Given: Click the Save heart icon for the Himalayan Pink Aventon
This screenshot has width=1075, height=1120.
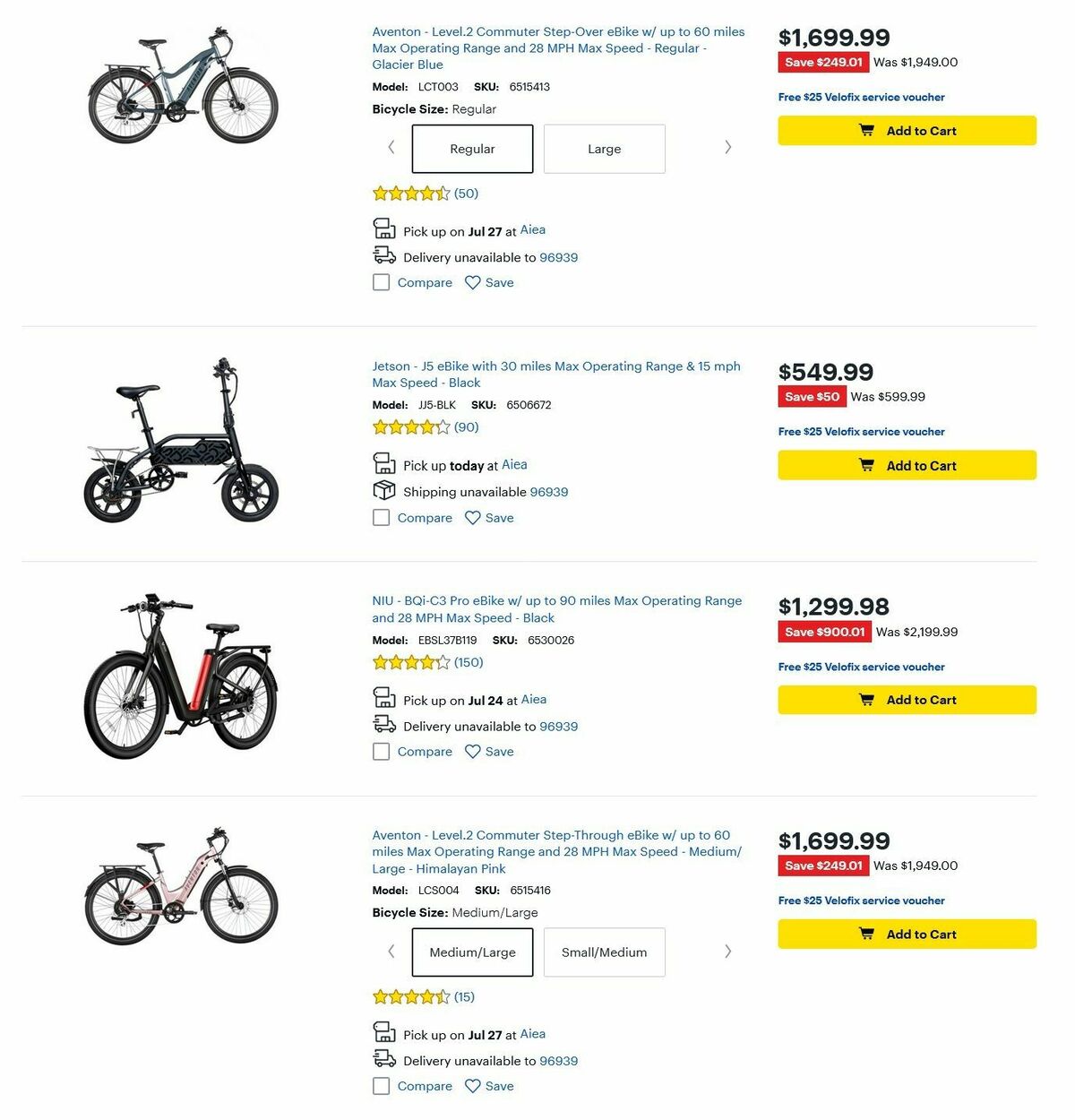Looking at the screenshot, I should tap(473, 1085).
